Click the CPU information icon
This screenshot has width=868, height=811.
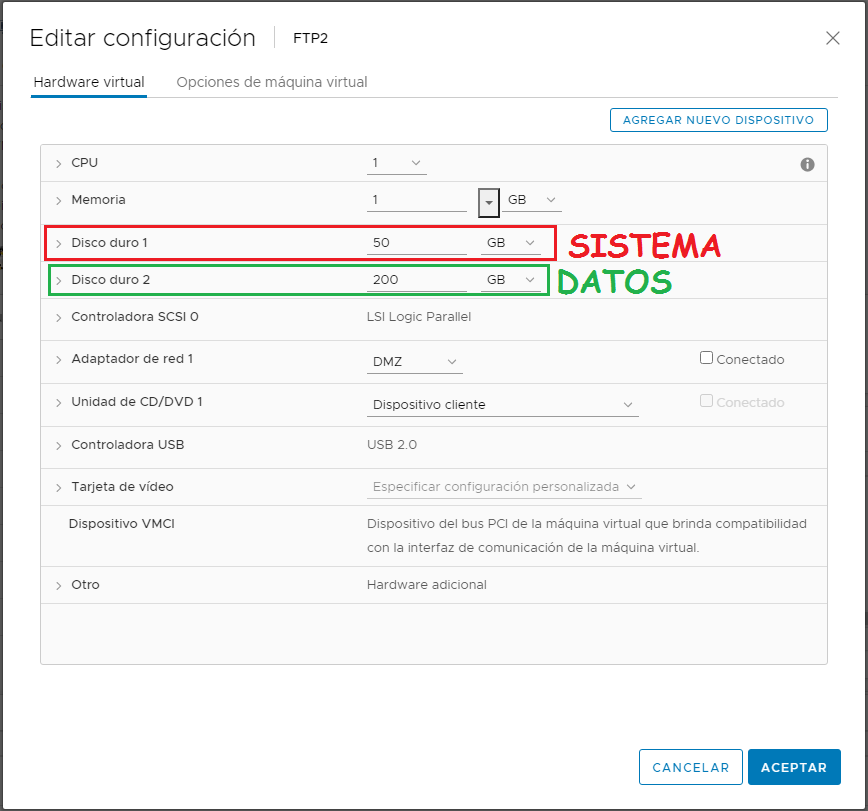coord(807,164)
